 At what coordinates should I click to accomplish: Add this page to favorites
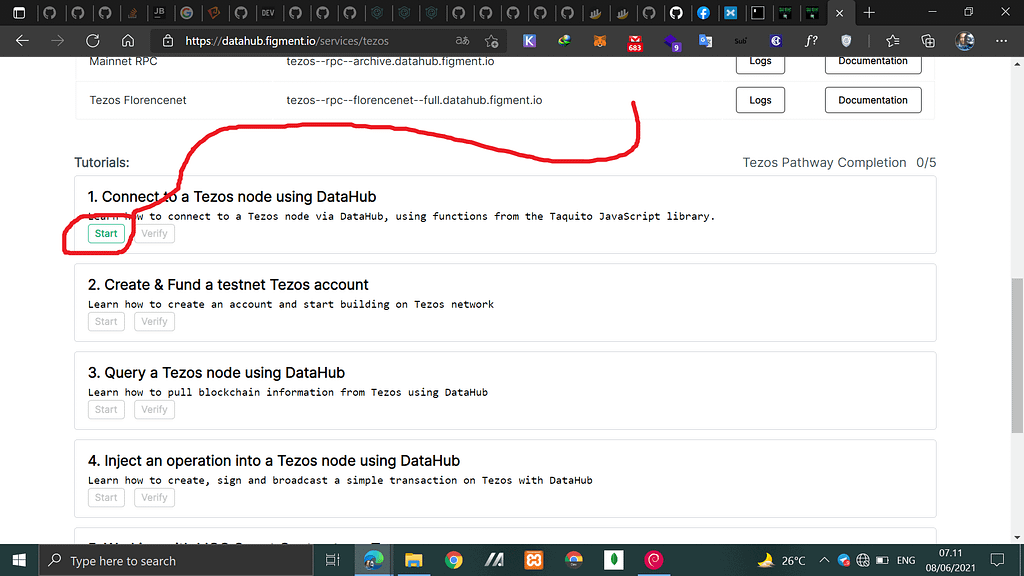[x=492, y=40]
